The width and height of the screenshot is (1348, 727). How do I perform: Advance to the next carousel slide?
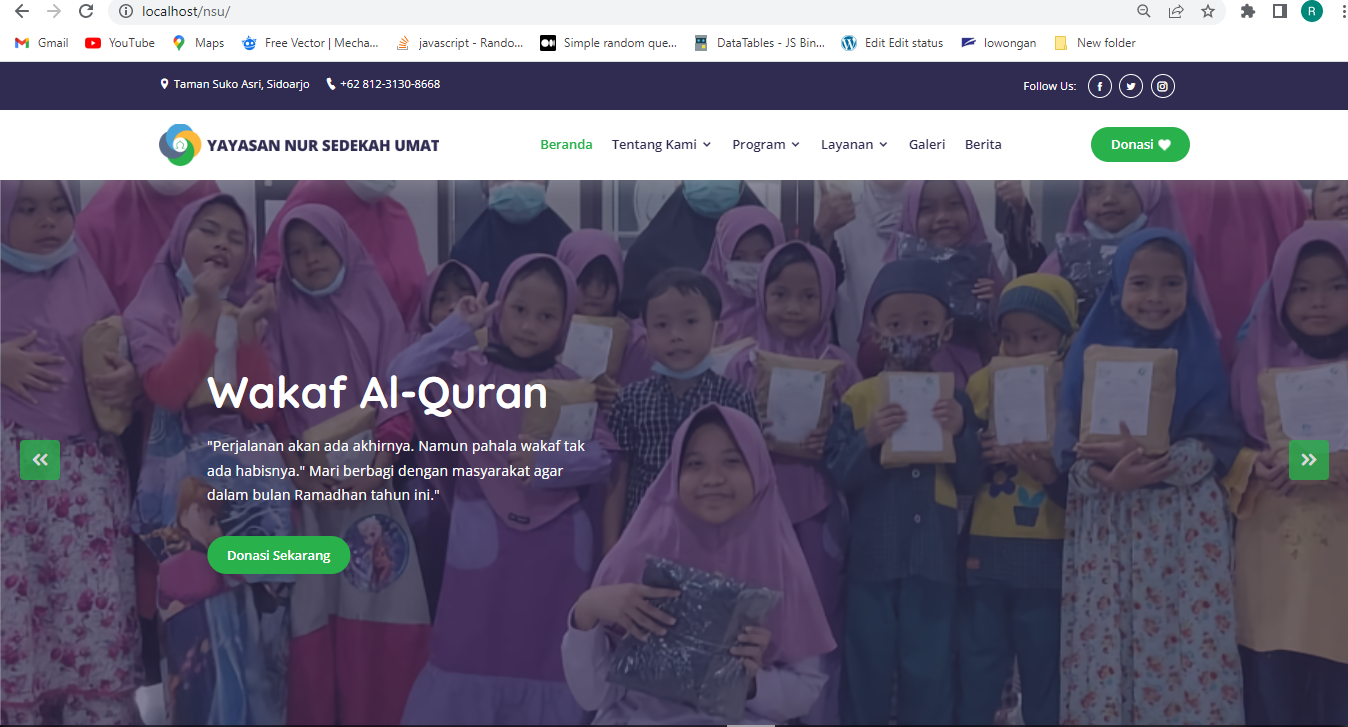(x=1308, y=460)
